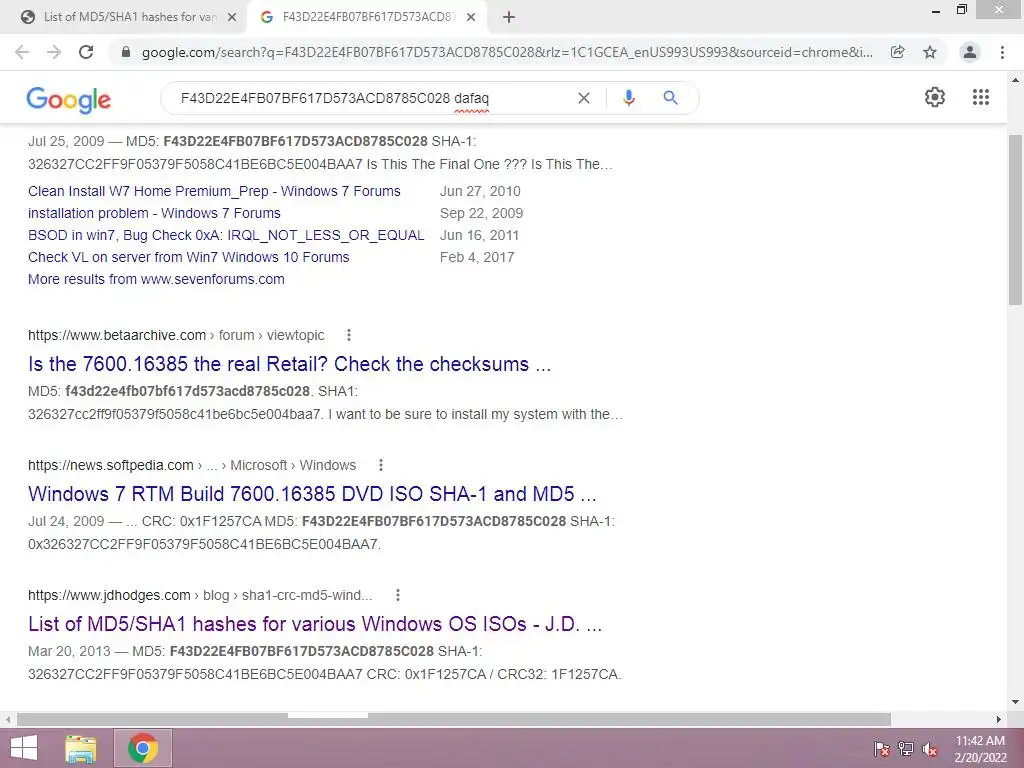This screenshot has height=768, width=1024.
Task: Open more options for jdhodges result
Action: point(398,595)
